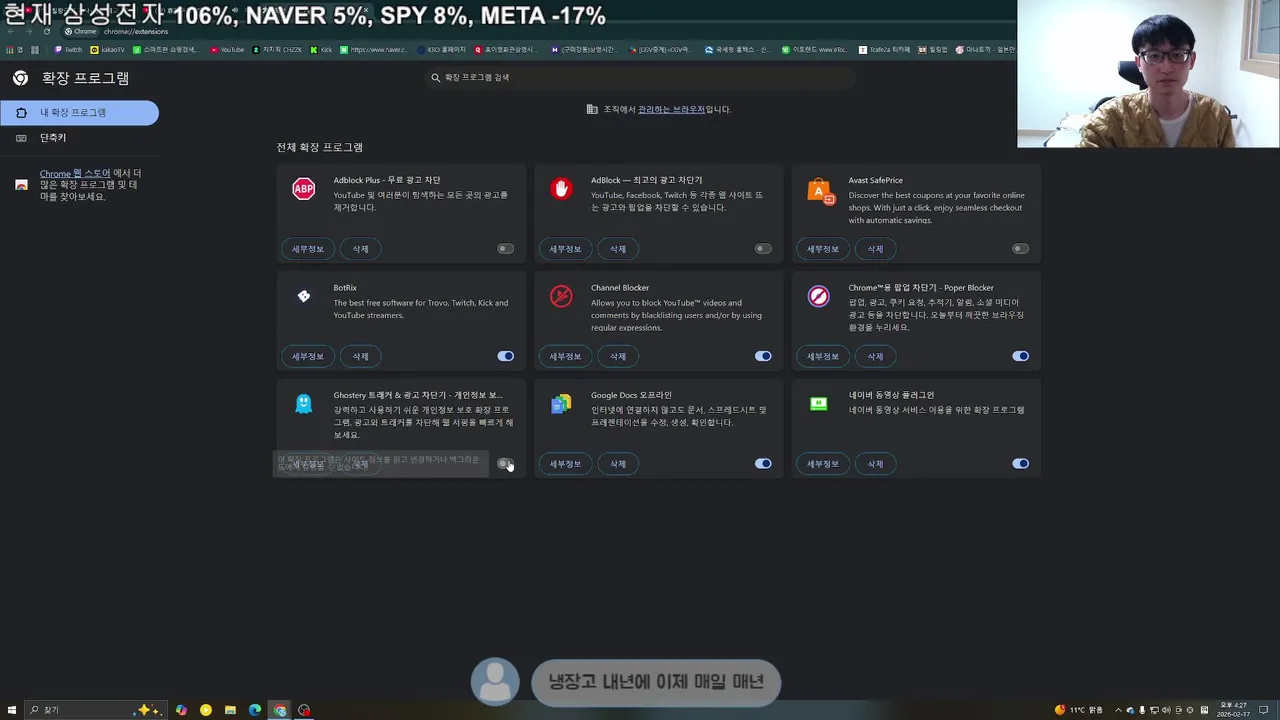Click the Poper Blocker extension icon
1280x720 pixels.
click(819, 296)
